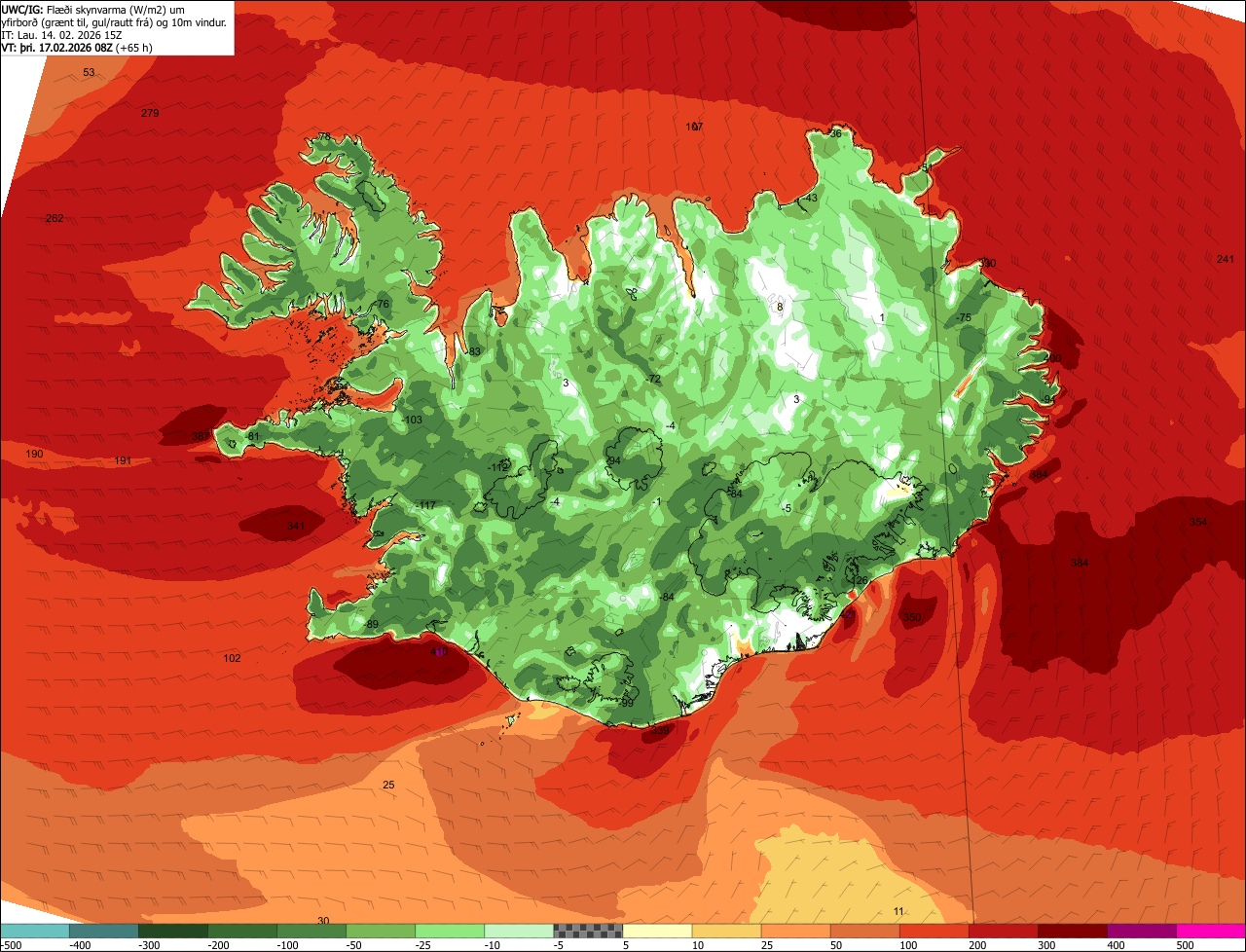This screenshot has width=1246, height=952.
Task: Click the 'IT: Lau. 14. 02. 2026 15Z' line
Action: coord(61,35)
